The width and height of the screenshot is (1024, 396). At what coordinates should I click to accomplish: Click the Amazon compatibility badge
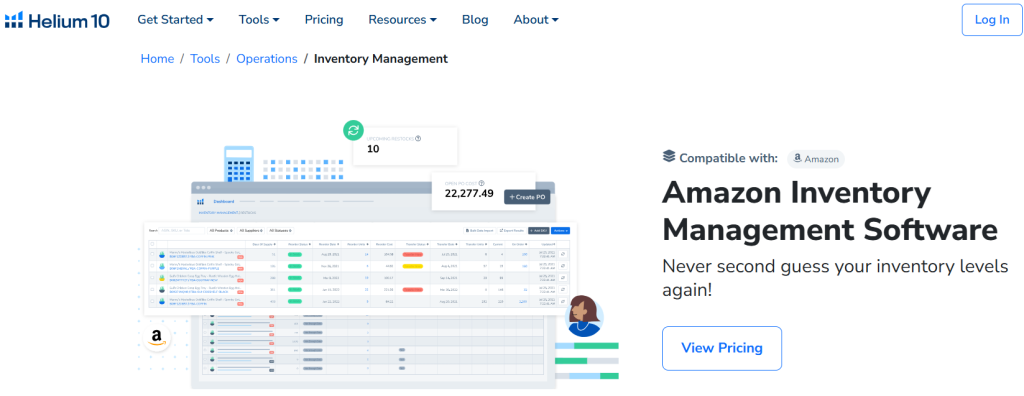816,159
